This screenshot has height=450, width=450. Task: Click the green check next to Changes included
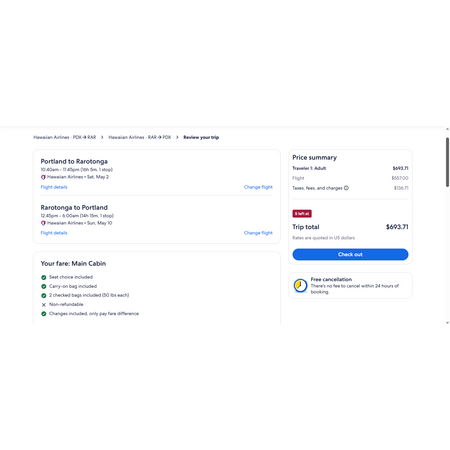(44, 314)
